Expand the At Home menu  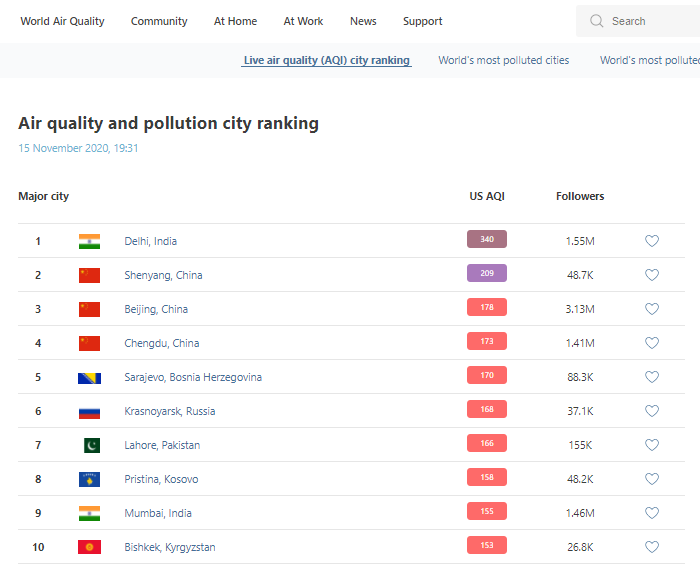235,21
